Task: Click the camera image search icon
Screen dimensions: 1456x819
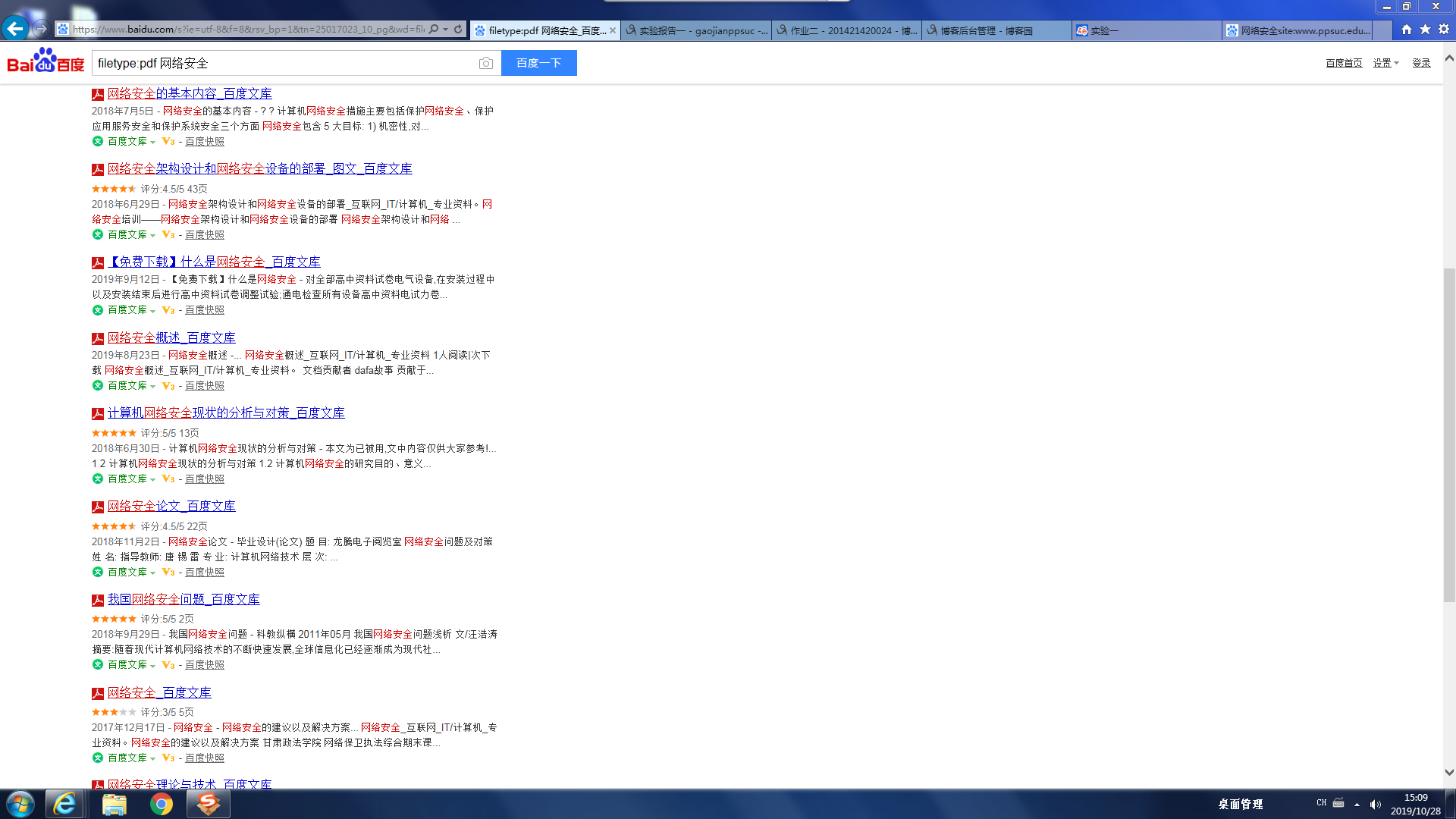Action: [486, 63]
